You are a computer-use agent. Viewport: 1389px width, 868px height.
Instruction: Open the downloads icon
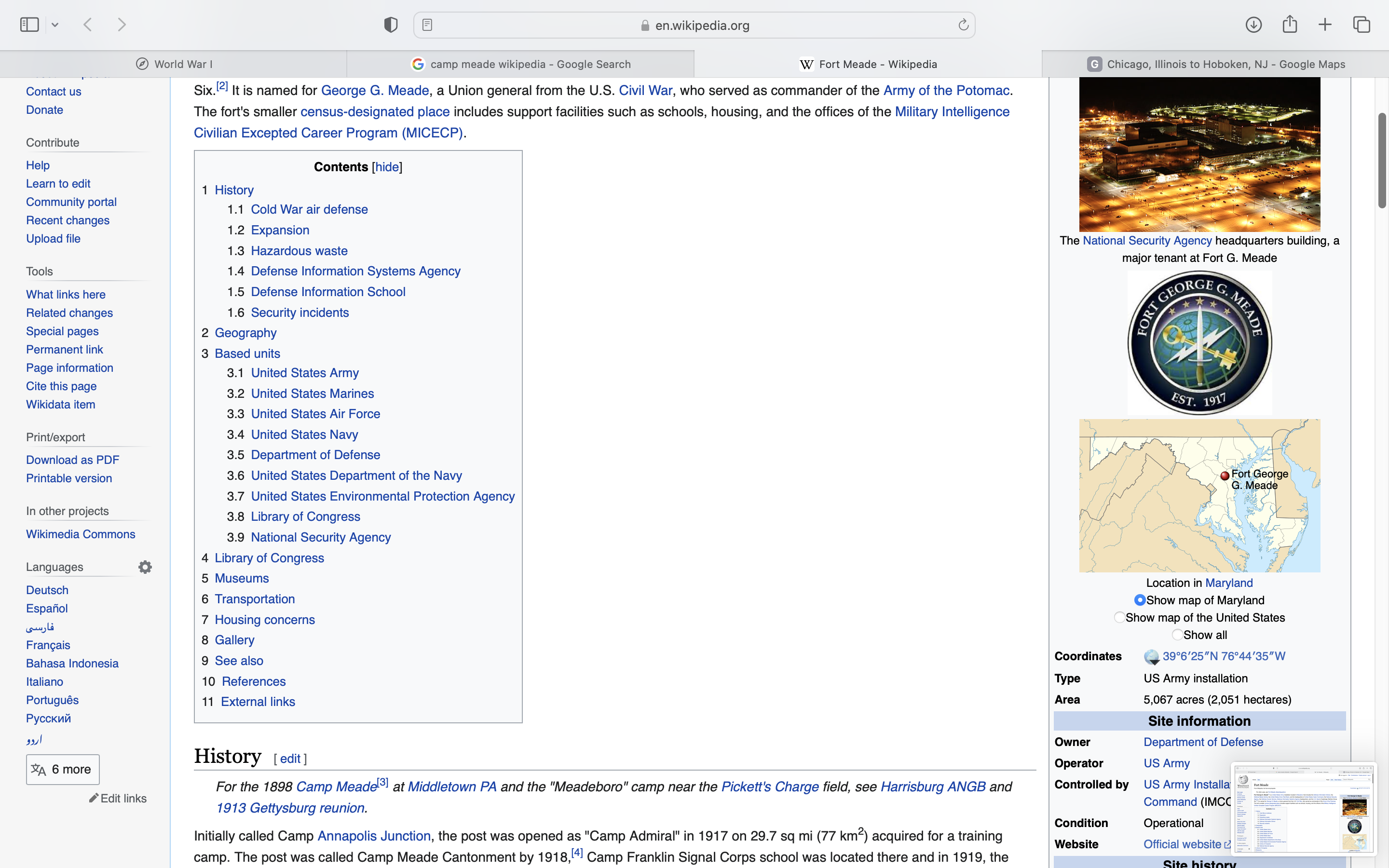1253,25
